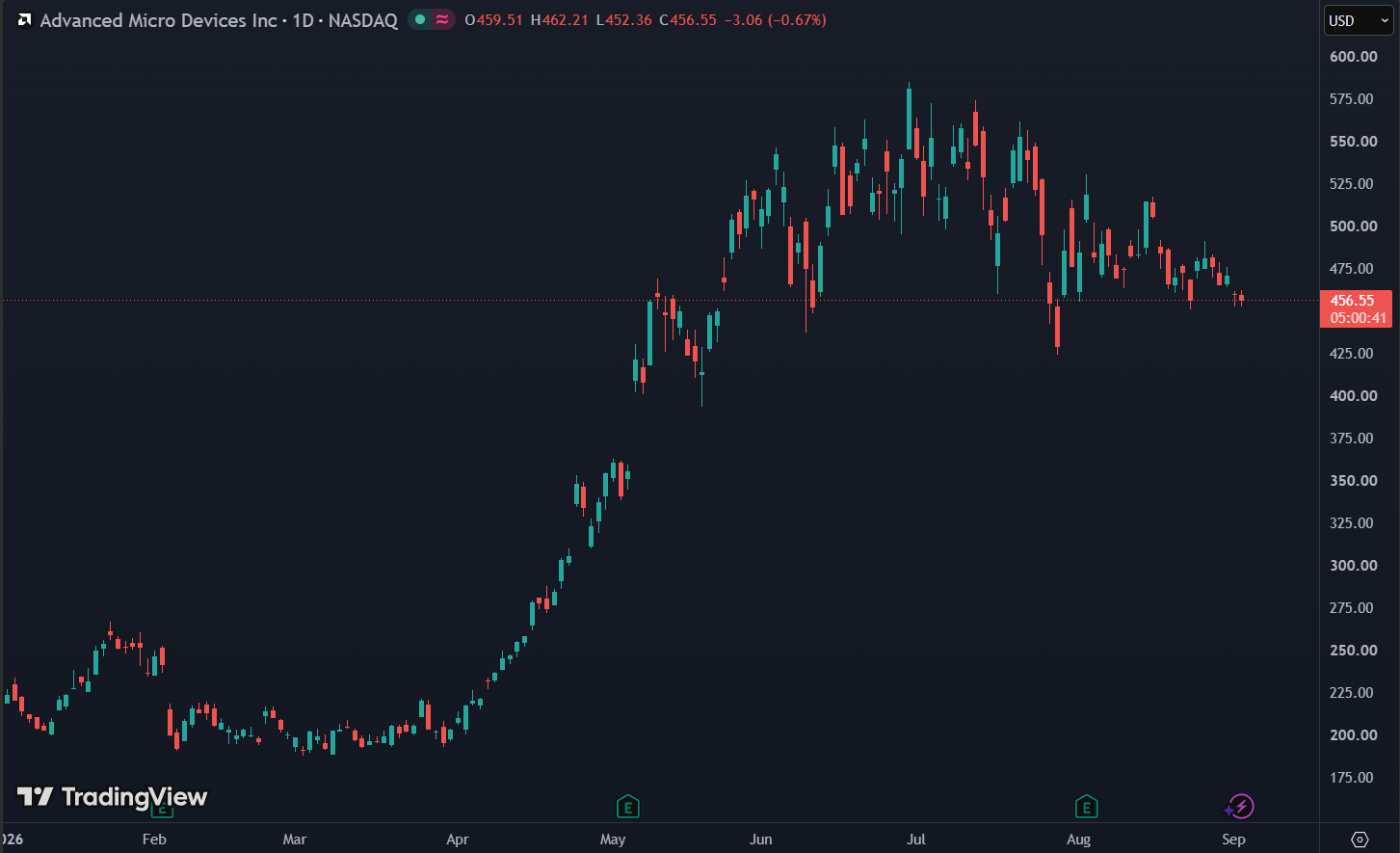
Task: Click the May label on time axis
Action: pyautogui.click(x=613, y=840)
